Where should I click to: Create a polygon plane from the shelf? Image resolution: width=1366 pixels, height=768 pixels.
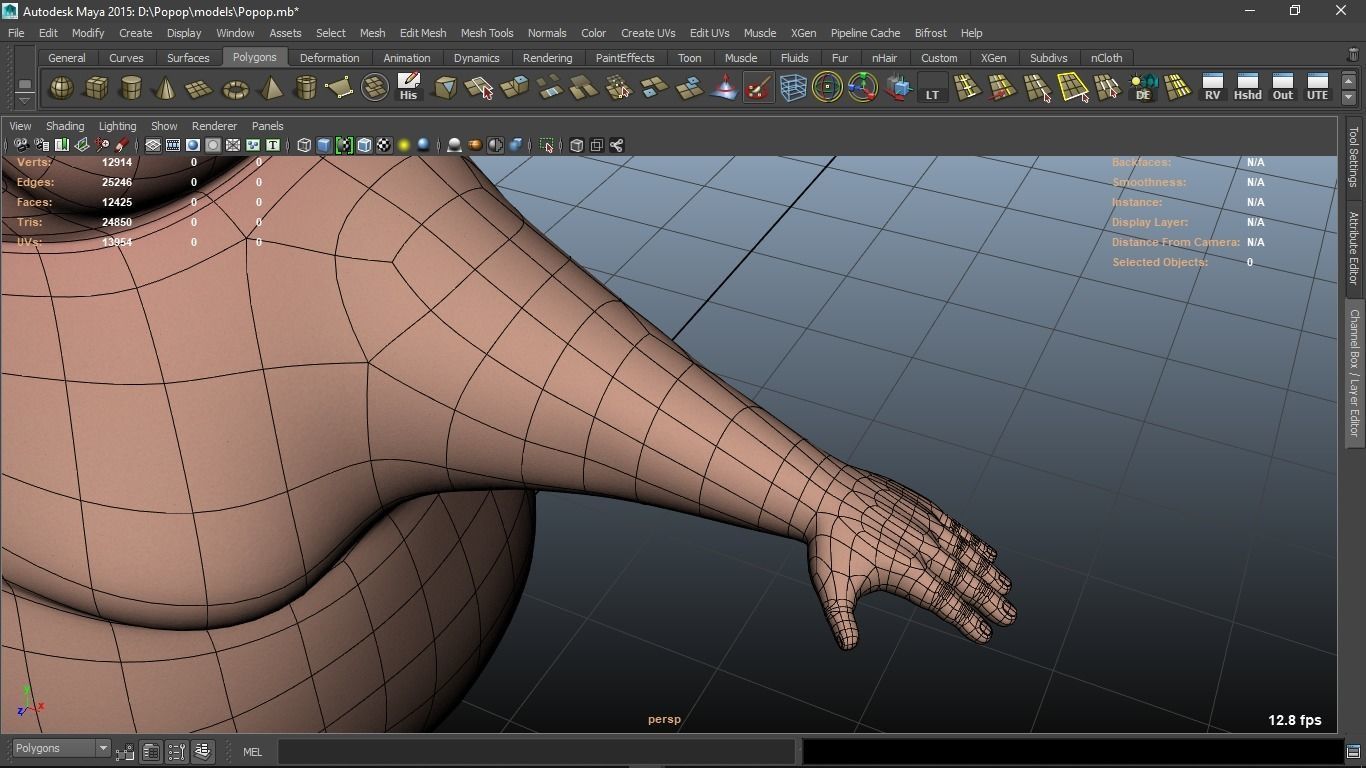(200, 89)
